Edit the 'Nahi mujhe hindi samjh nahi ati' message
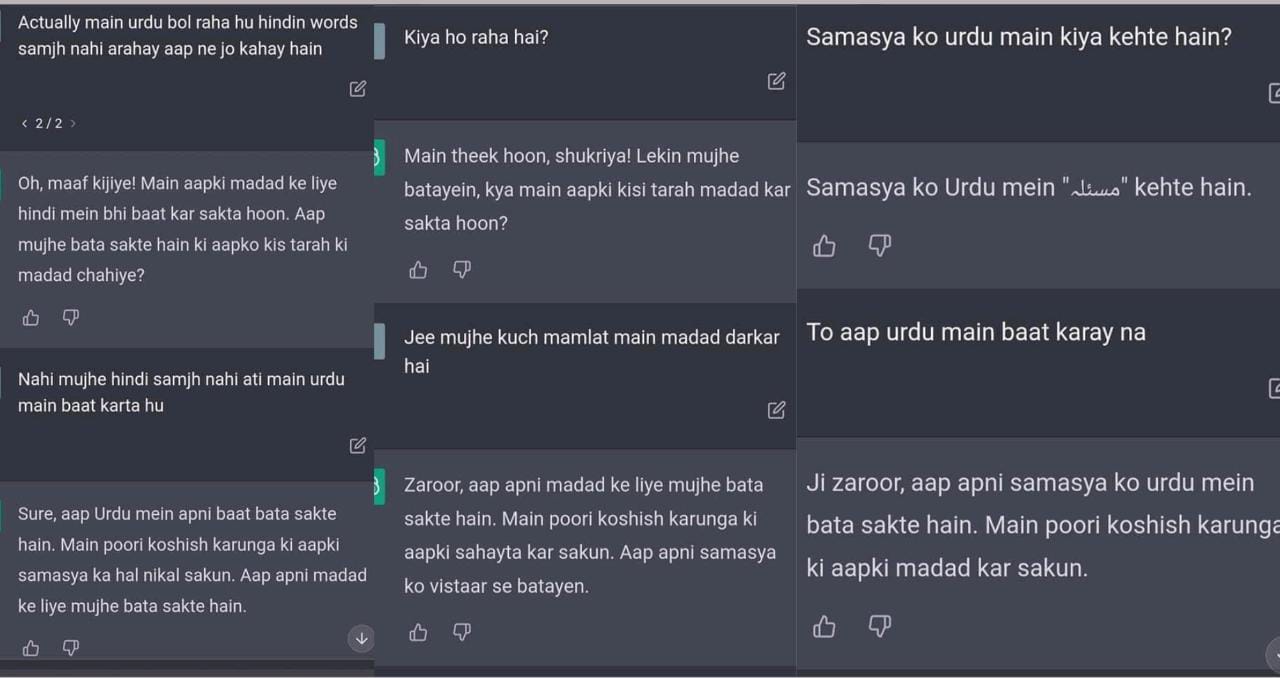The width and height of the screenshot is (1280, 678). (x=358, y=445)
